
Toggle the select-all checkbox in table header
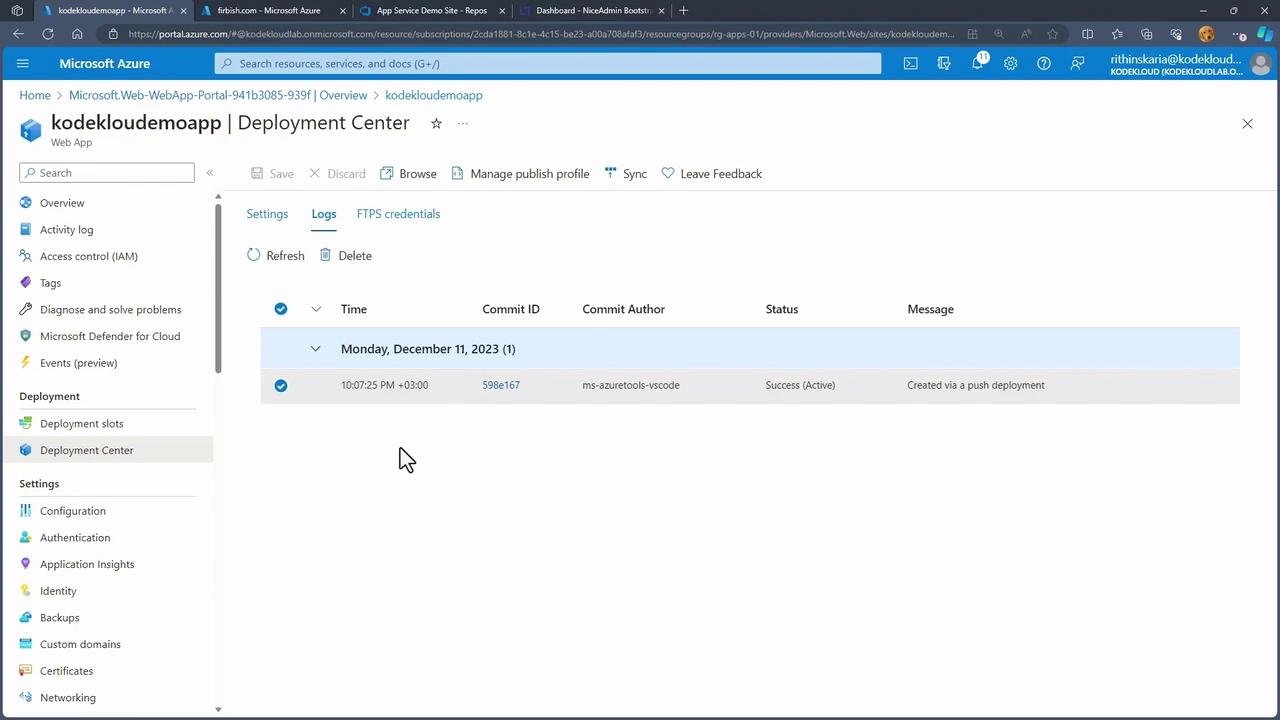pos(281,309)
